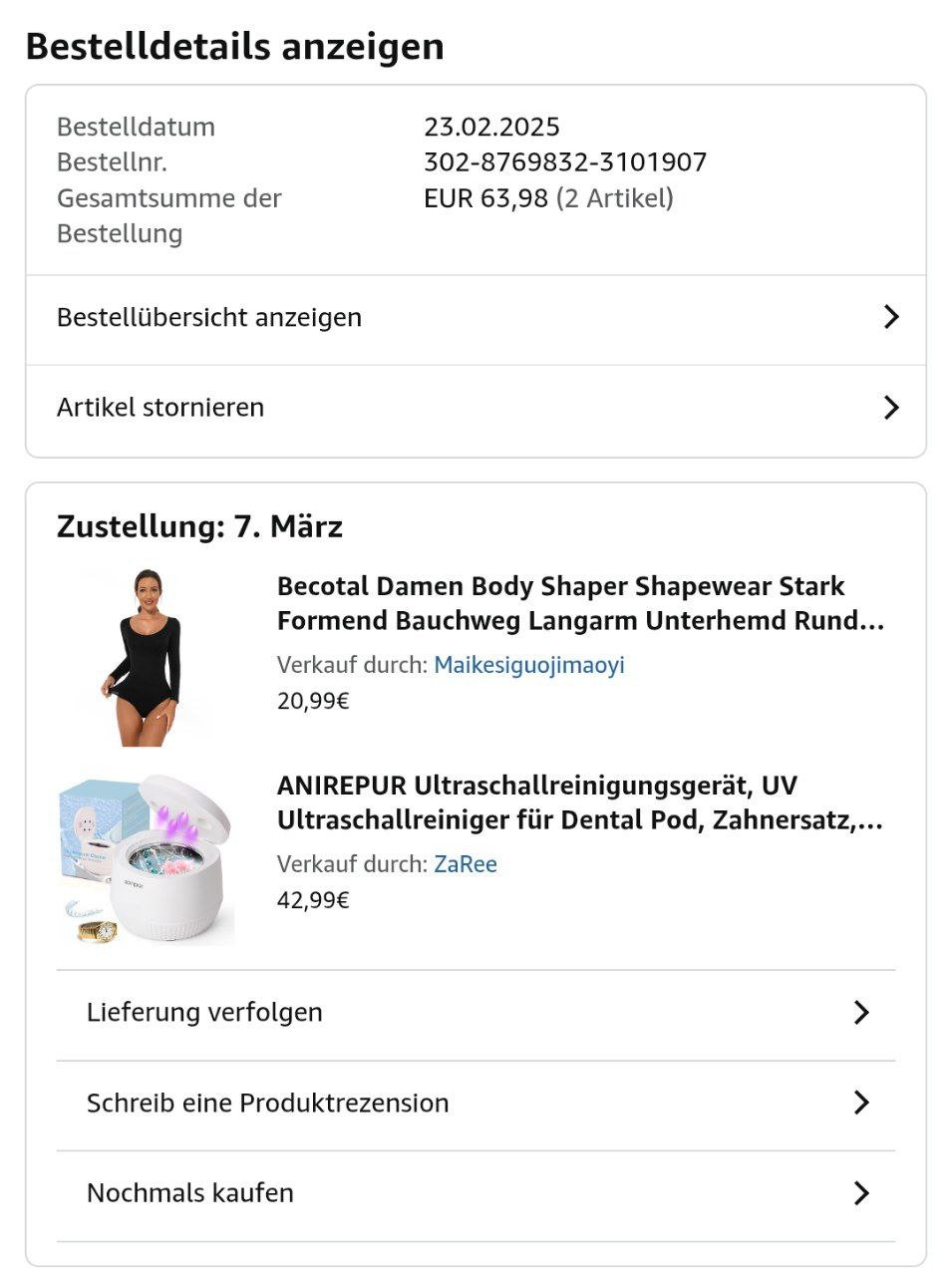Click arrow icon next to Produktrezension row

point(861,1103)
